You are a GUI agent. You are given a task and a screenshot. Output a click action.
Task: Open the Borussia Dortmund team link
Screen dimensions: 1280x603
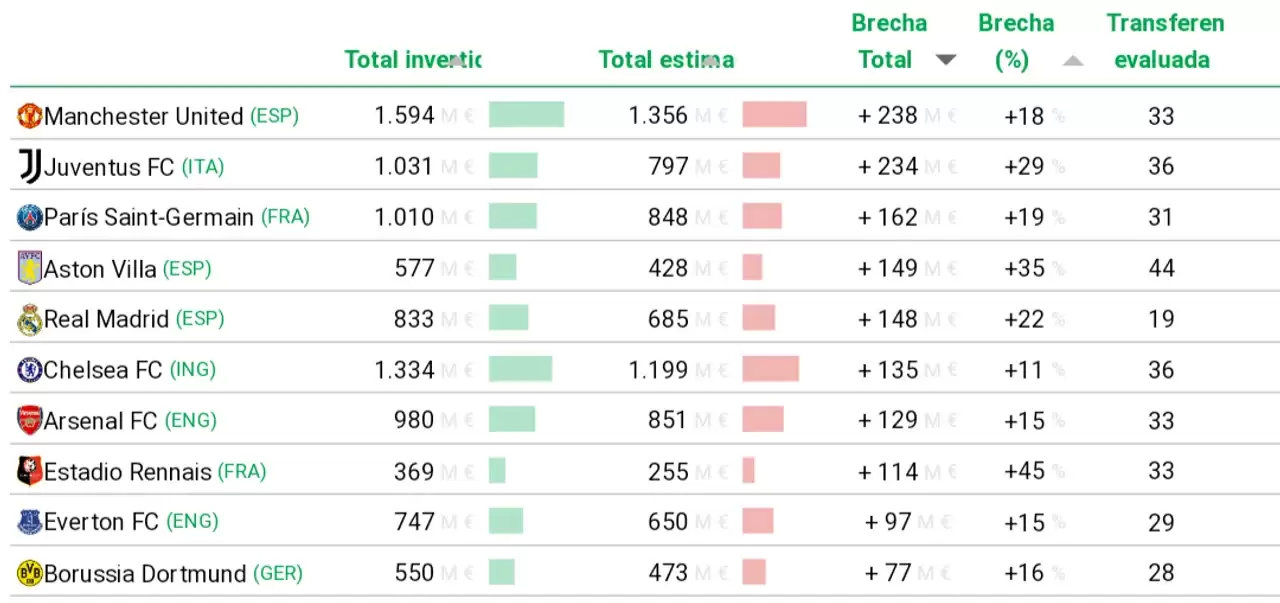pos(145,574)
